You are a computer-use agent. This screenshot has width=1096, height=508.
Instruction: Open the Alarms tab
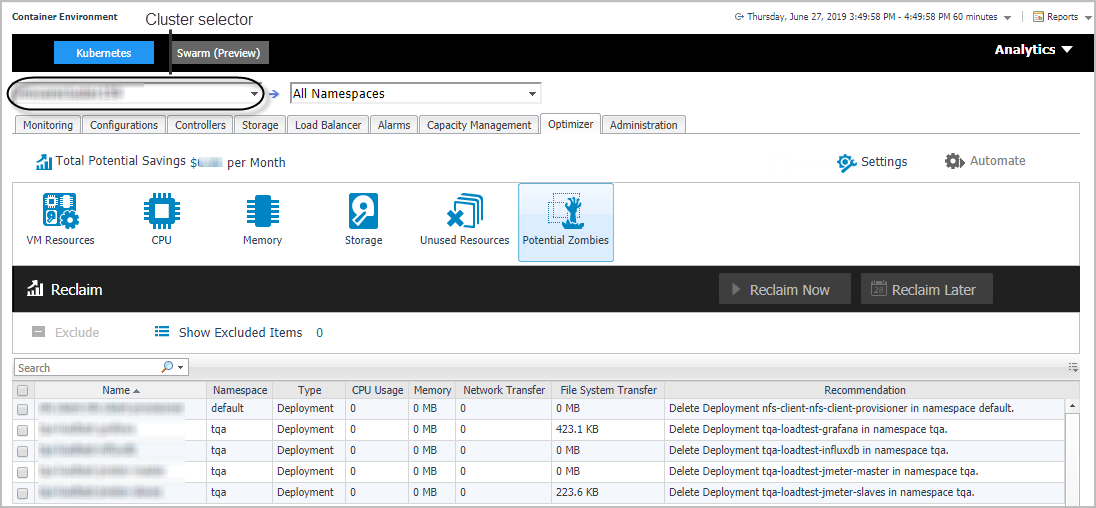tap(394, 125)
